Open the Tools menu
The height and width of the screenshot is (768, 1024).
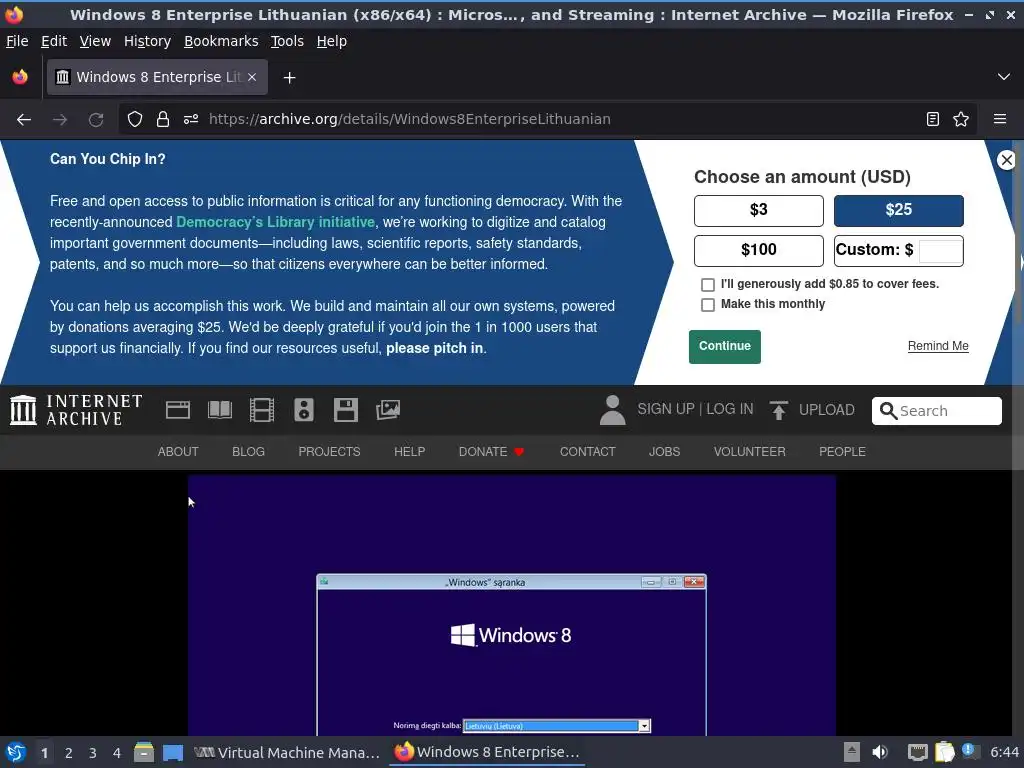click(287, 41)
